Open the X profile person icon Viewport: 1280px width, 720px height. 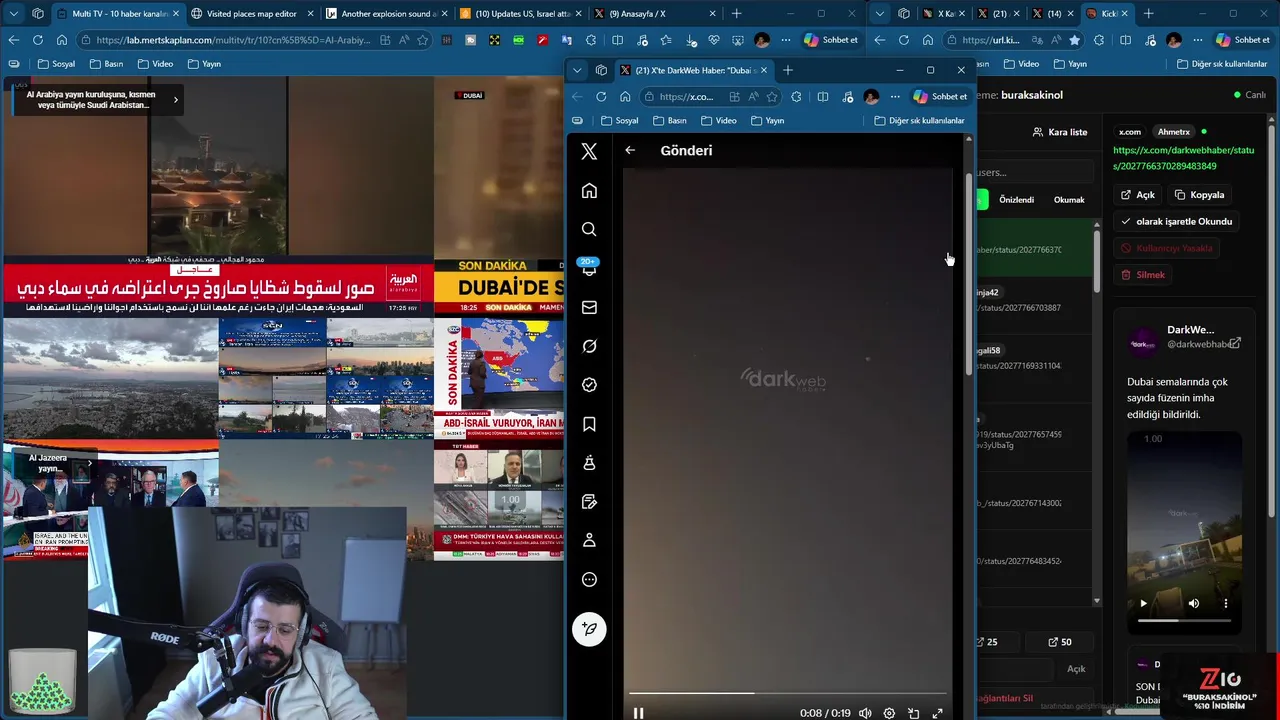[589, 540]
